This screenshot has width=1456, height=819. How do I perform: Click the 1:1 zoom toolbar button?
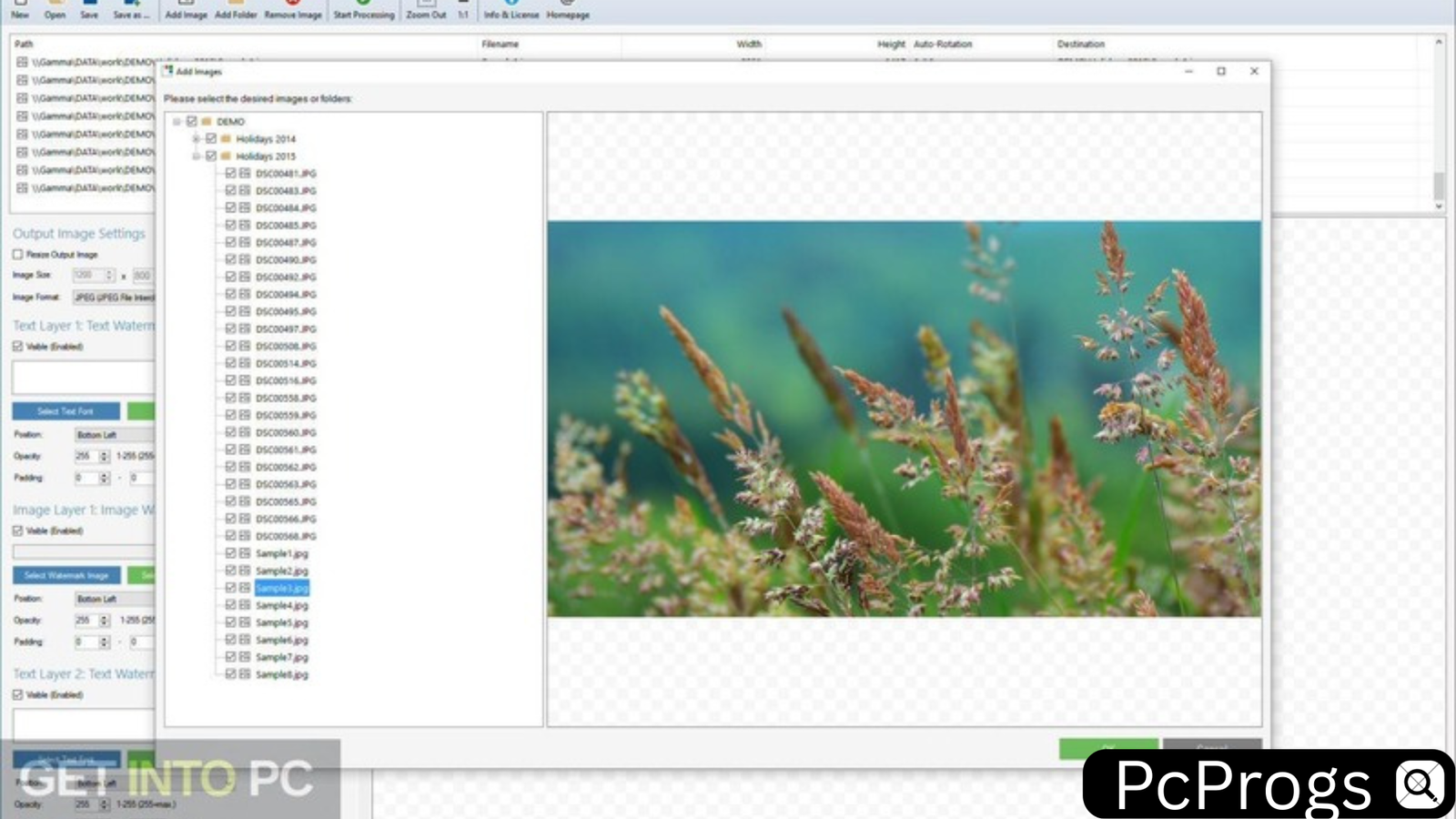coord(463,10)
